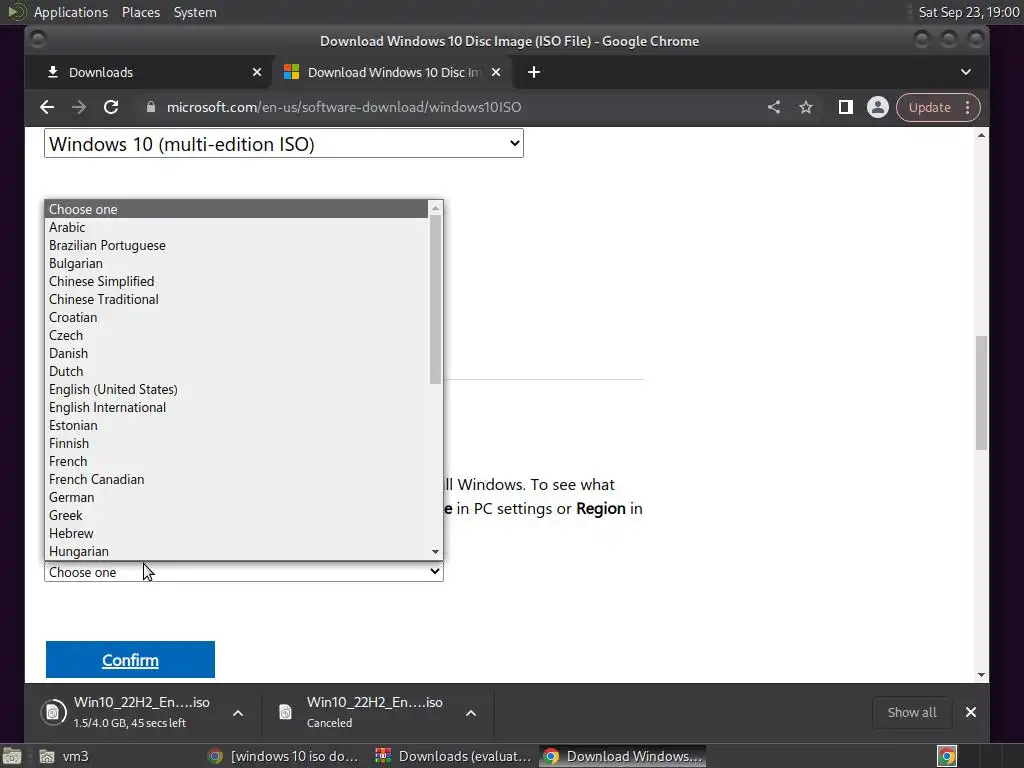Image resolution: width=1024 pixels, height=768 pixels.
Task: Pick Chinese Traditional option
Action: [238, 299]
